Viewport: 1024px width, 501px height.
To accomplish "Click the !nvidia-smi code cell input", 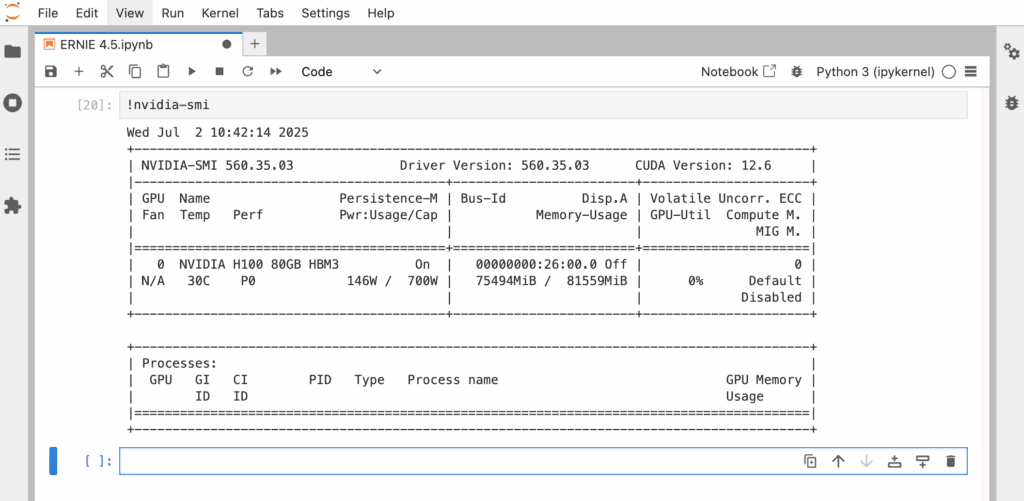I will (543, 105).
